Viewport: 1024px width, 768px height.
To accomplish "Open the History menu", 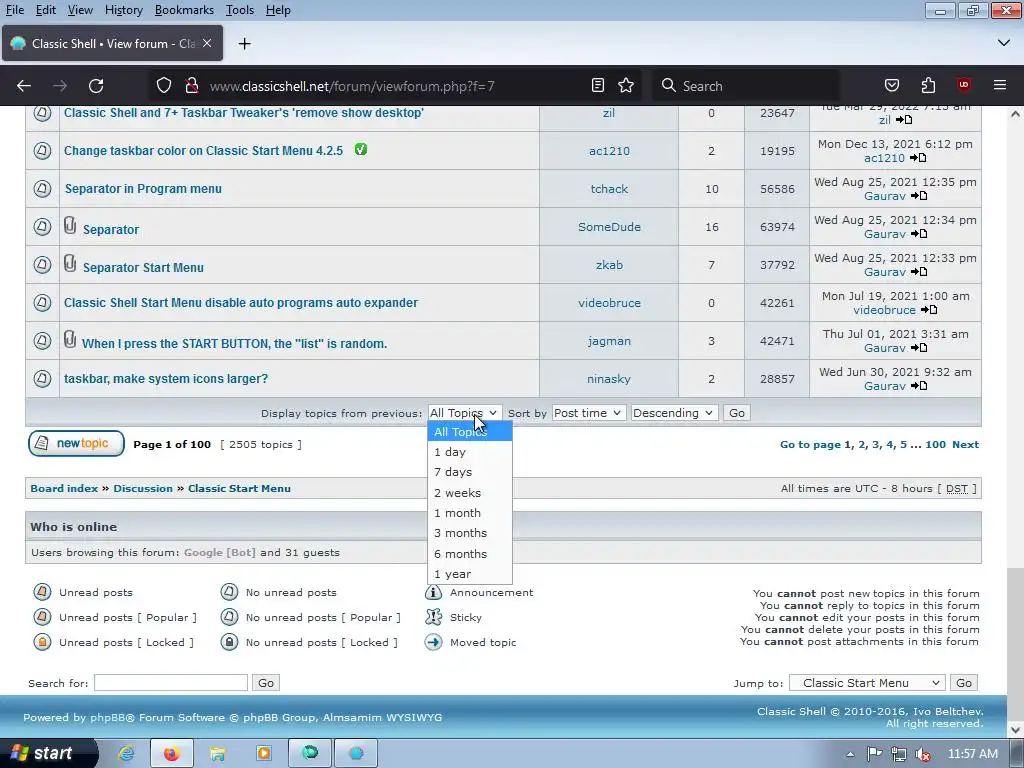I will coord(123,10).
